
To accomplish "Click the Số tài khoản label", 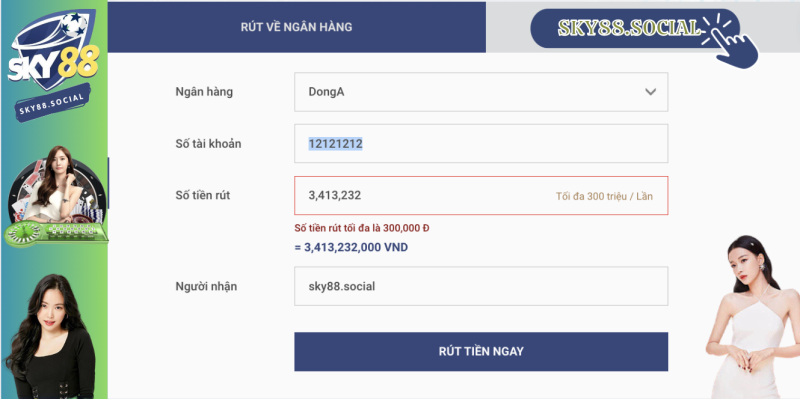I will point(208,144).
